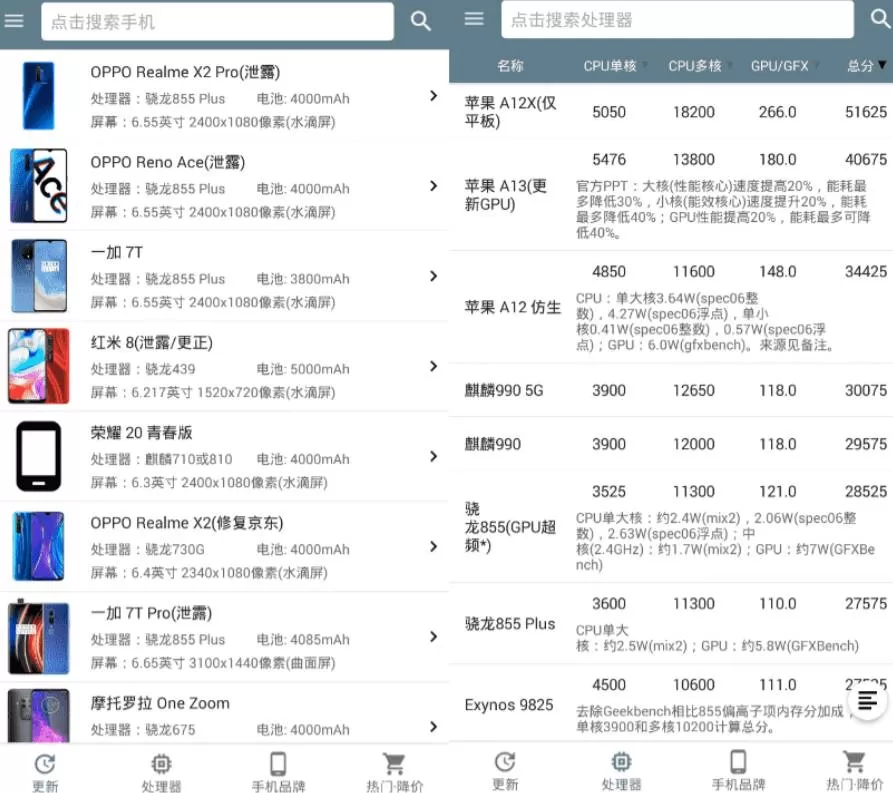Expand the 一加 7T list chevron
The width and height of the screenshot is (893, 793).
(433, 276)
